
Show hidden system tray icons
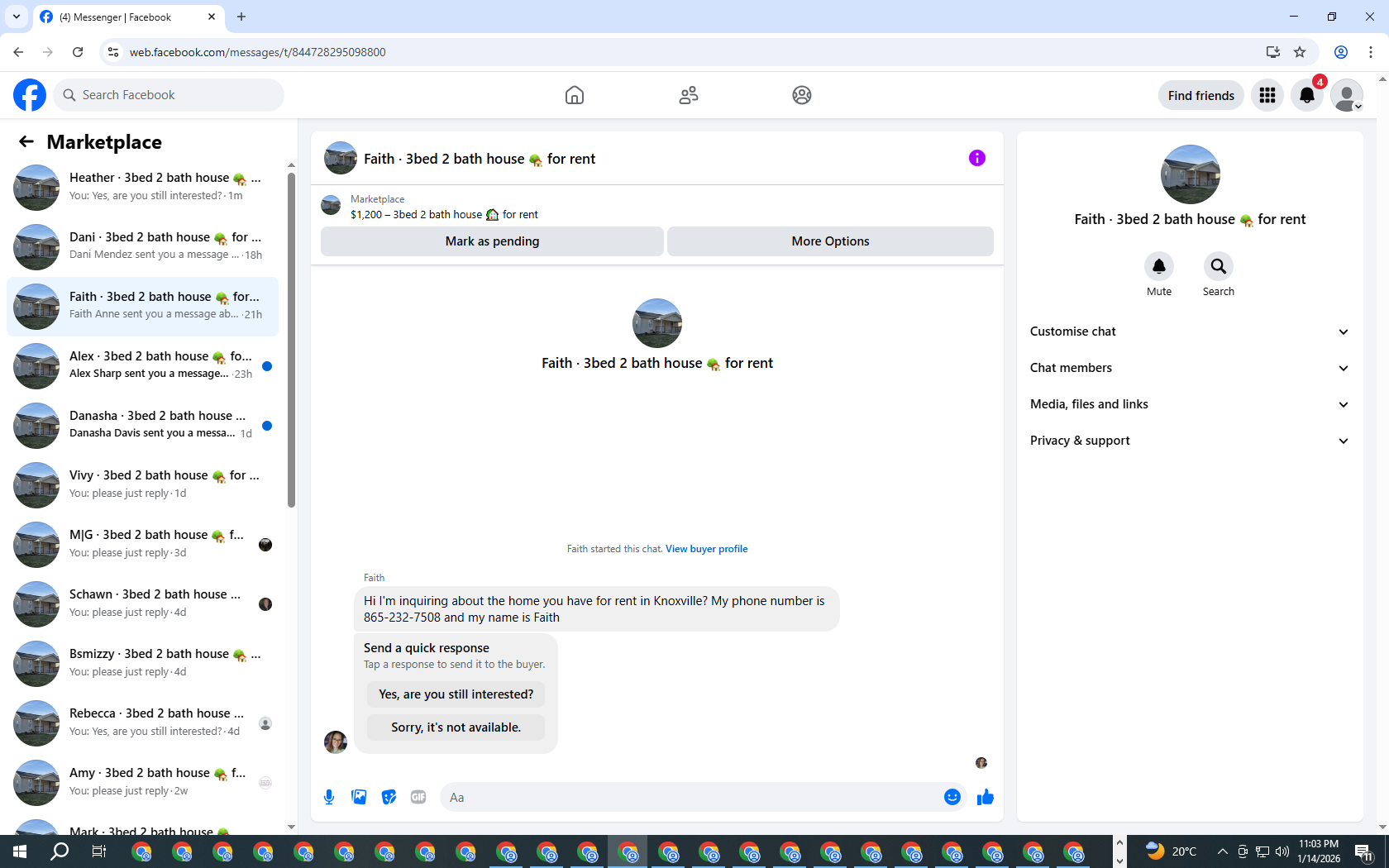pos(1222,851)
